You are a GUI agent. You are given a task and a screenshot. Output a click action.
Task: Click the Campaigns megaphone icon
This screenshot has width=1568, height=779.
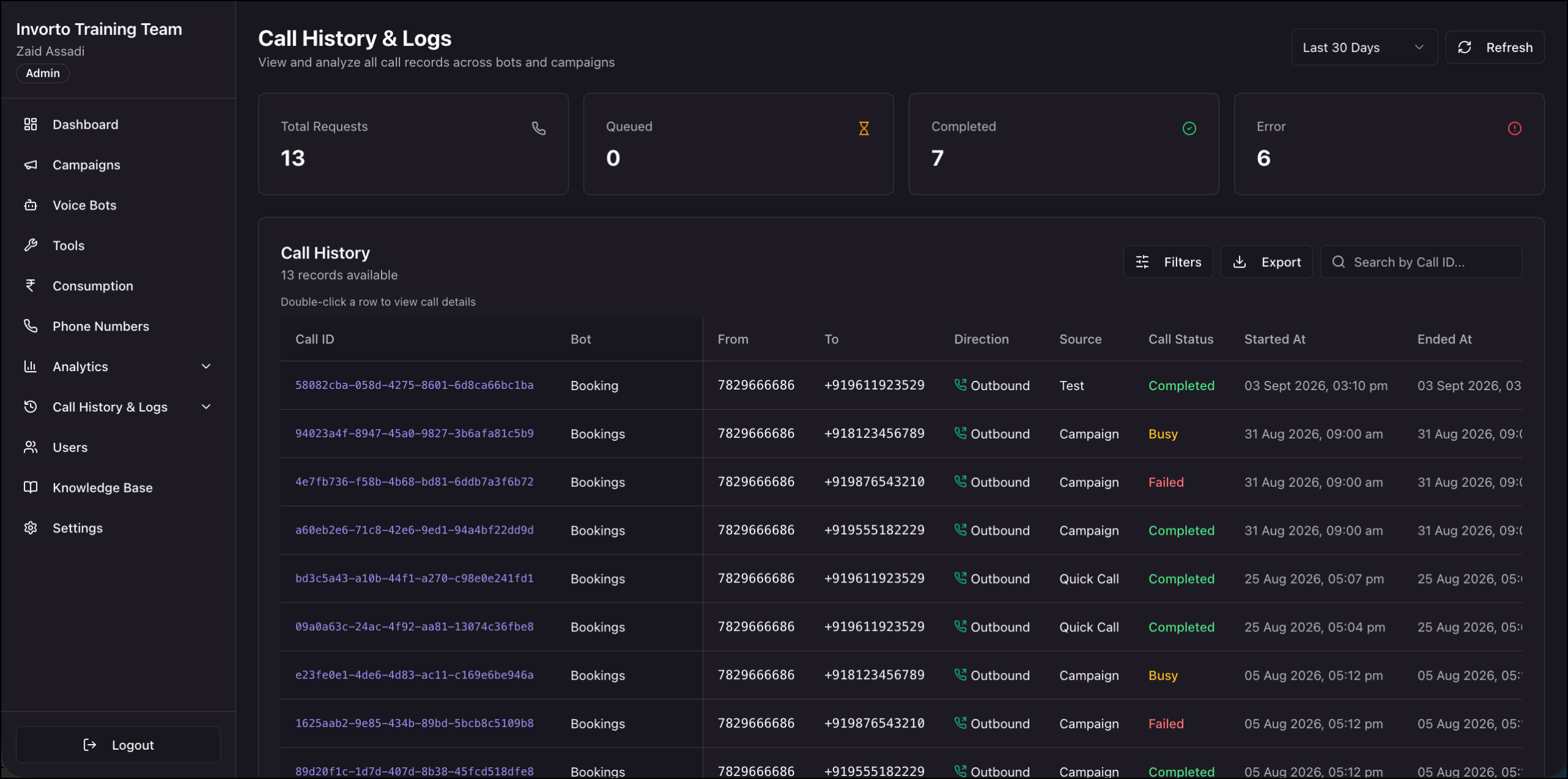tap(31, 165)
